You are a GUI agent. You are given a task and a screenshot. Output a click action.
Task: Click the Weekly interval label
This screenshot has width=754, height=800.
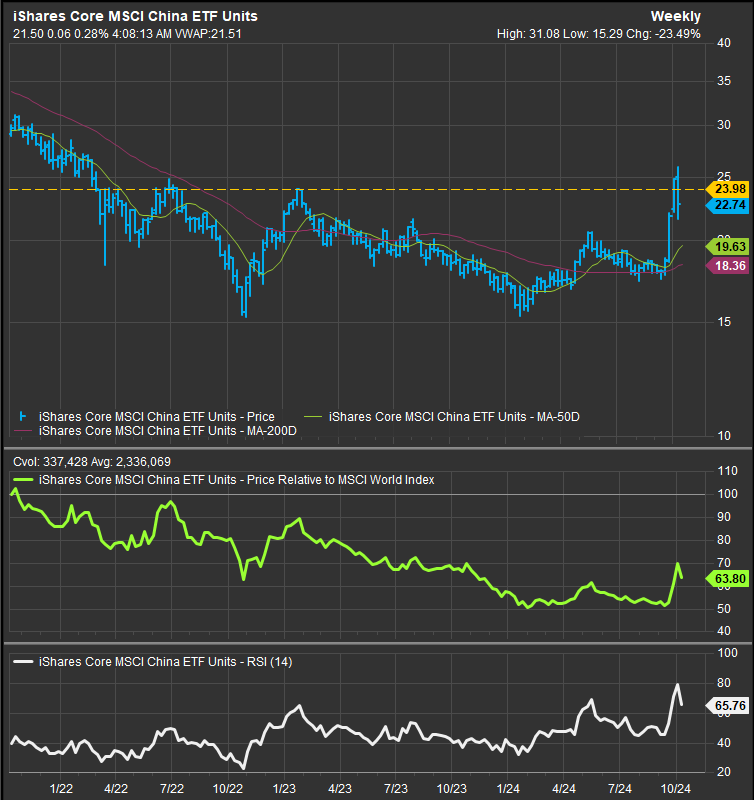[x=675, y=16]
